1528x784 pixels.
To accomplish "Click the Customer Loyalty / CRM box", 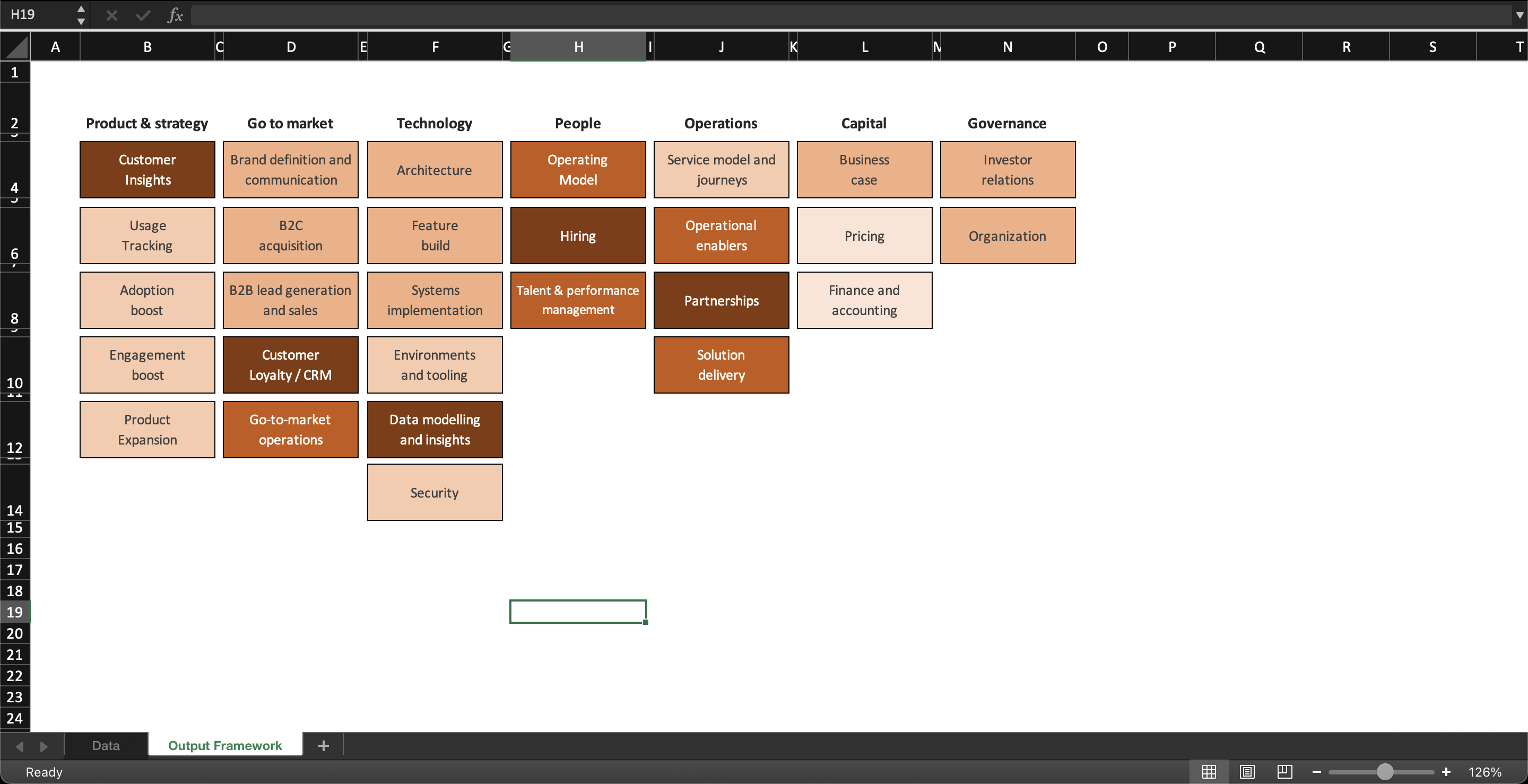I will (x=291, y=365).
